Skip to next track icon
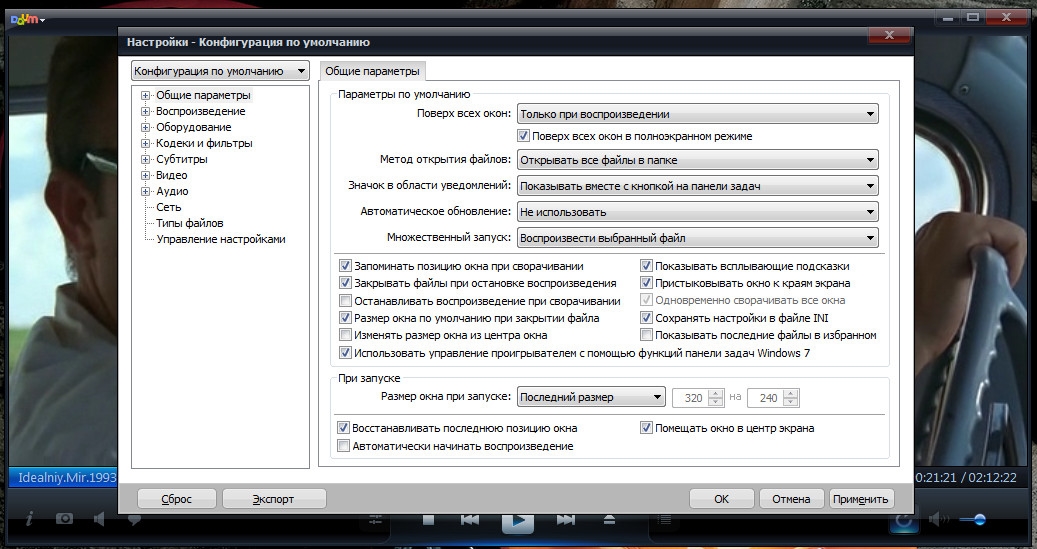This screenshot has width=1037, height=549. click(566, 520)
